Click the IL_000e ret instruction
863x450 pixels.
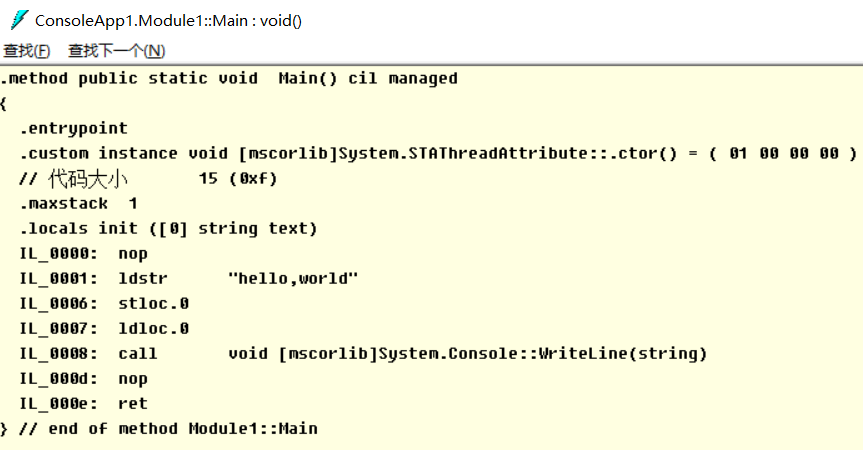pyautogui.click(x=83, y=404)
